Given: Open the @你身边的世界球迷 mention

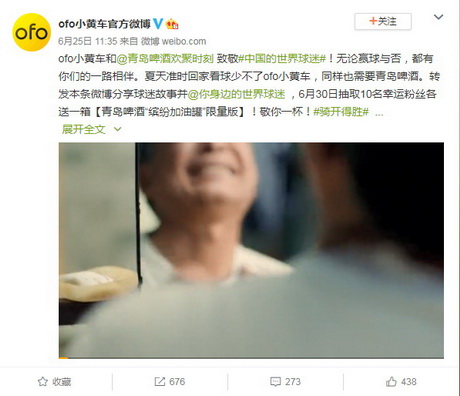Looking at the screenshot, I should [x=237, y=94].
